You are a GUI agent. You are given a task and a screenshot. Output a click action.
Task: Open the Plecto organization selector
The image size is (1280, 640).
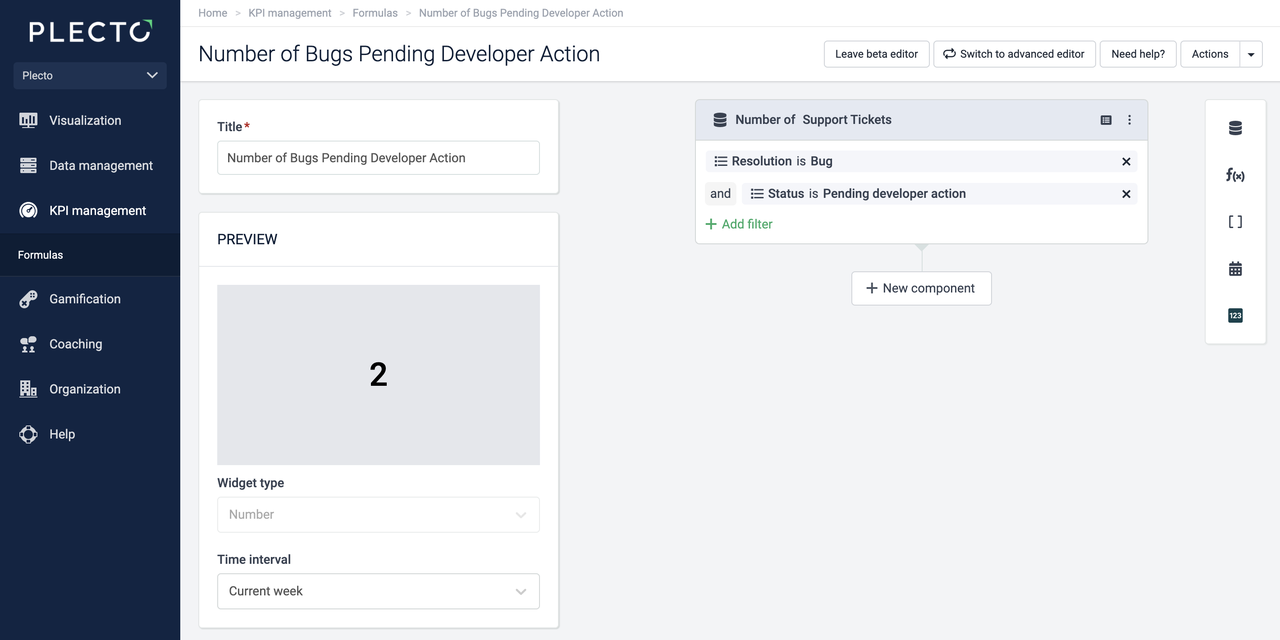(x=90, y=75)
